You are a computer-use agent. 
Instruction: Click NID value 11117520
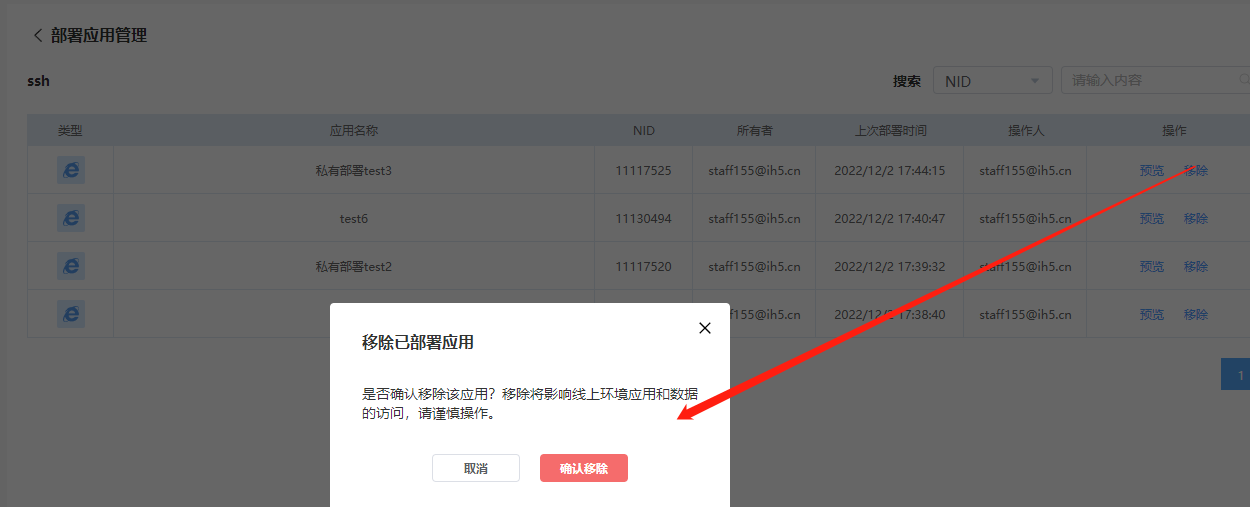pos(644,266)
